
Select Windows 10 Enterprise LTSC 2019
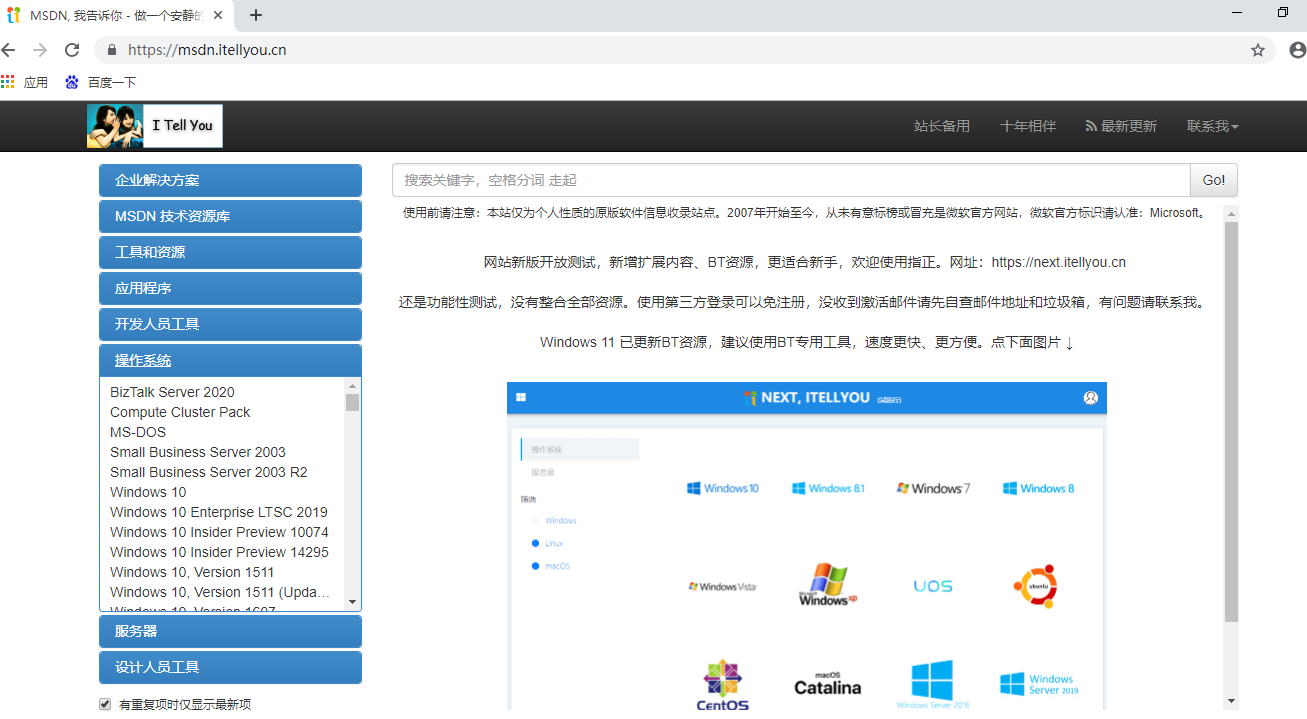click(219, 512)
